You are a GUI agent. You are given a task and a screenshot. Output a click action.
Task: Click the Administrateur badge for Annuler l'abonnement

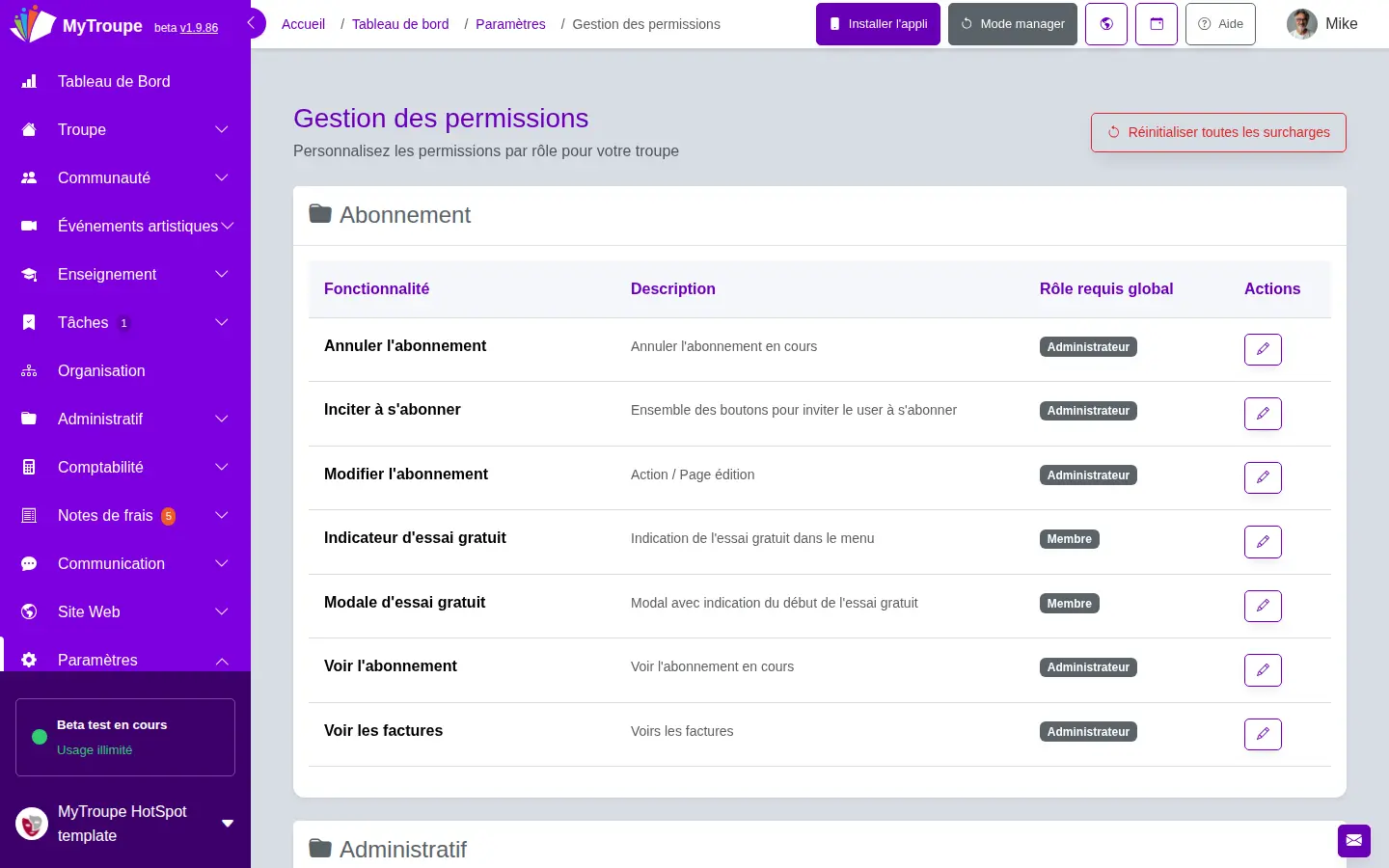[1088, 347]
